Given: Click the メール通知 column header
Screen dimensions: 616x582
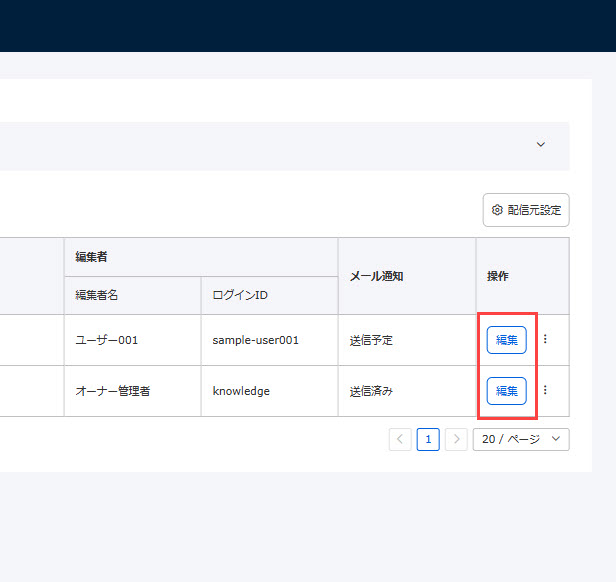Looking at the screenshot, I should 376,276.
